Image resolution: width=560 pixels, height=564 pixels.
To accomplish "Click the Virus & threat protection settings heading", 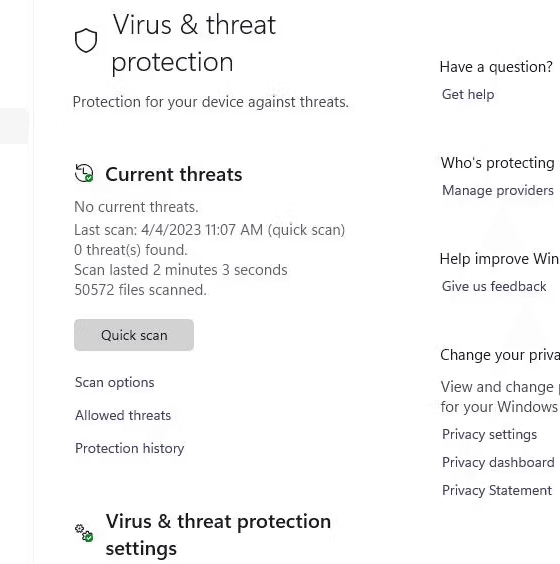I will coord(218,535).
